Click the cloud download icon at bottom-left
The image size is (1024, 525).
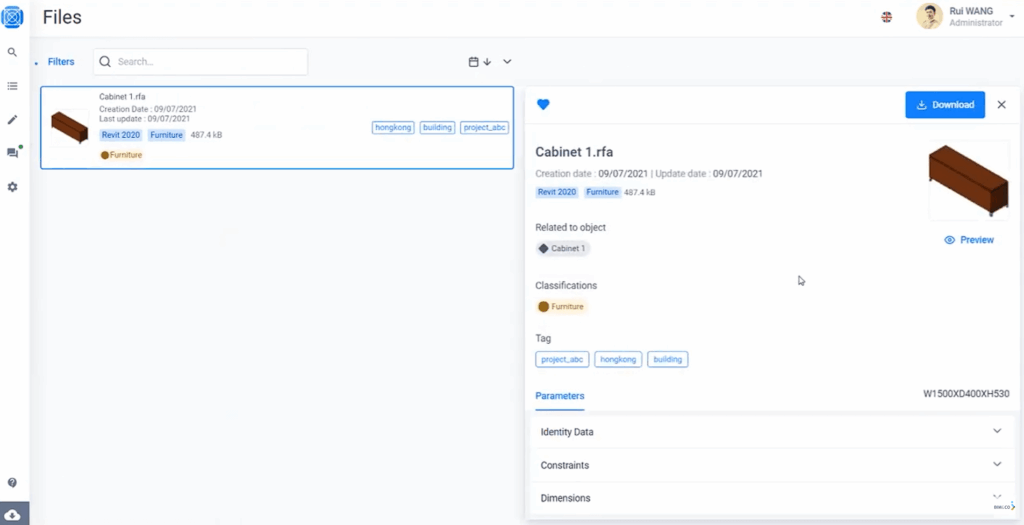[12, 515]
